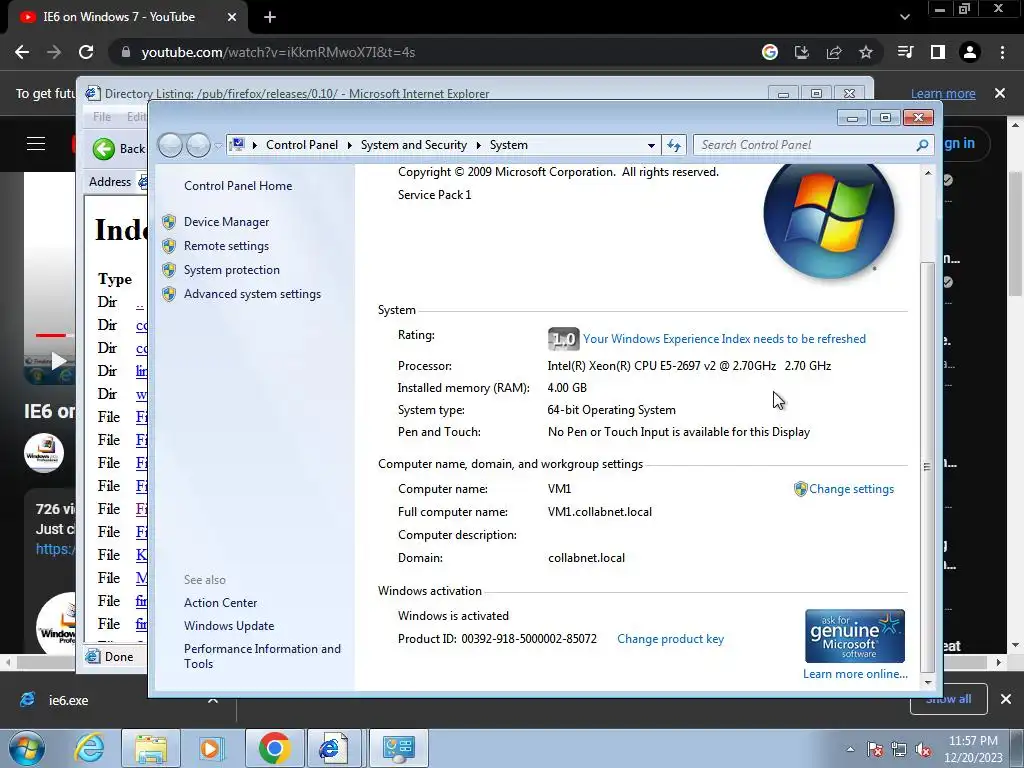Open Remote settings link
Image resolution: width=1024 pixels, height=768 pixels.
(226, 246)
